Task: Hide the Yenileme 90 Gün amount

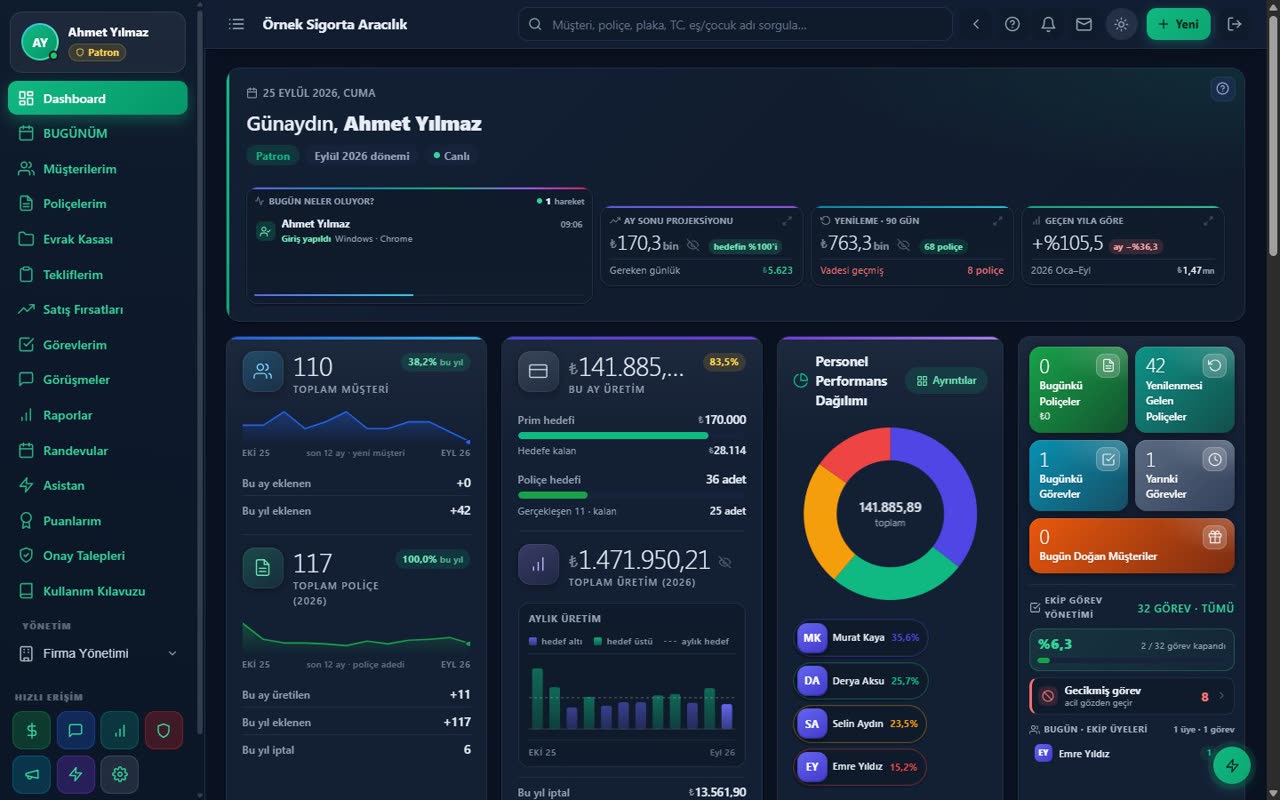Action: (x=904, y=245)
